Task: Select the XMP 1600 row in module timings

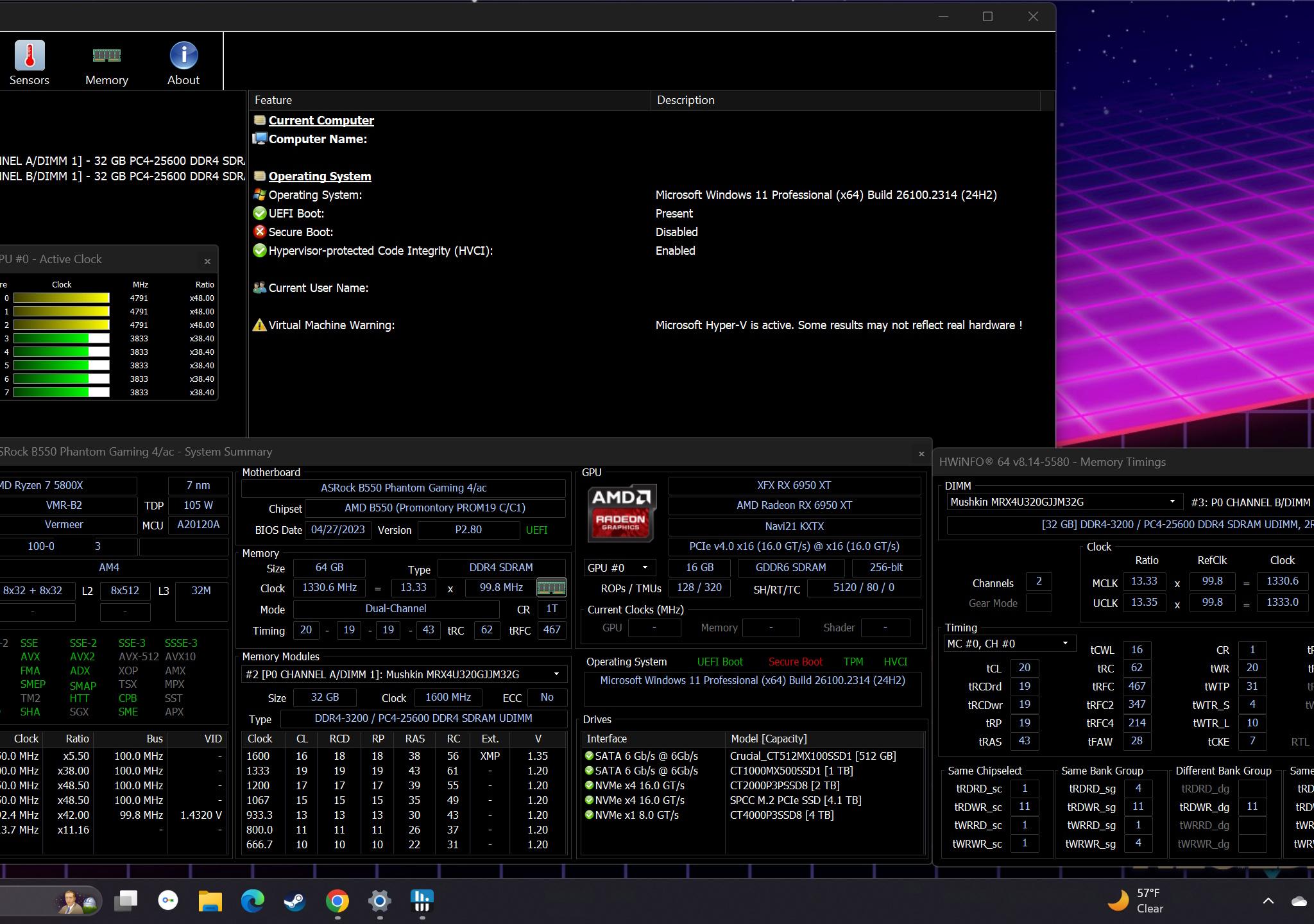Action: [x=404, y=755]
